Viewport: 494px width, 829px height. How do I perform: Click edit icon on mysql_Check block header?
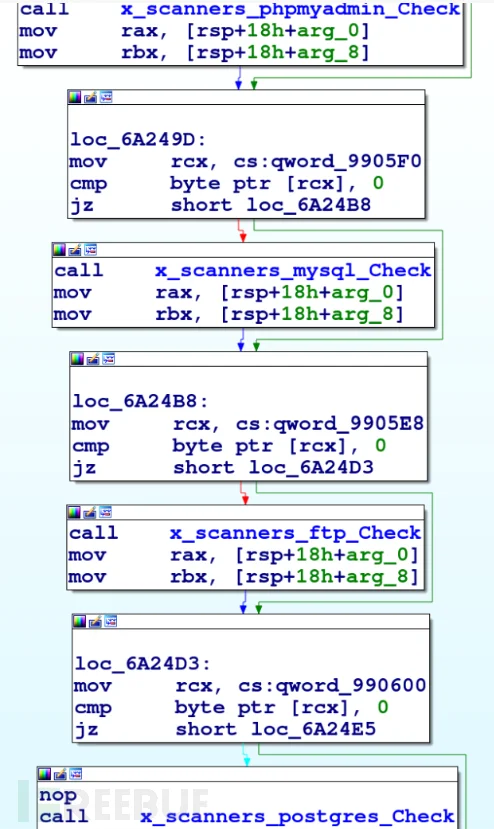(x=75, y=250)
